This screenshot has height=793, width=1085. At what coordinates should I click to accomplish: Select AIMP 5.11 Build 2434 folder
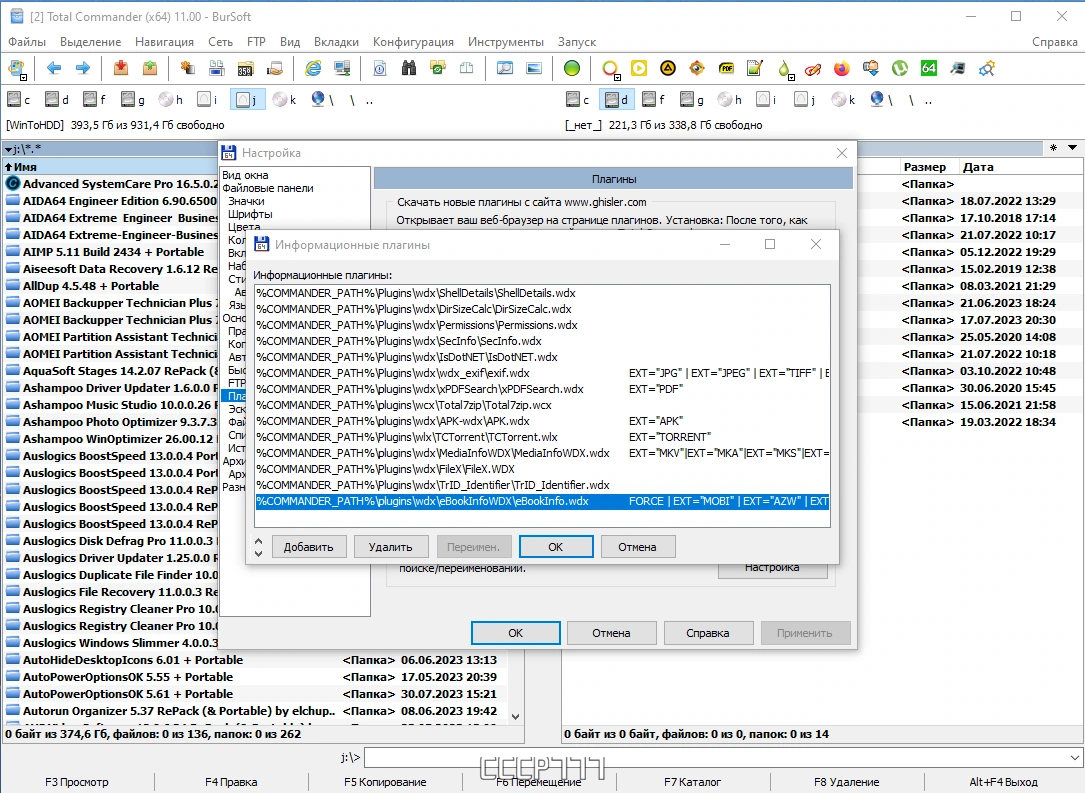coord(112,252)
